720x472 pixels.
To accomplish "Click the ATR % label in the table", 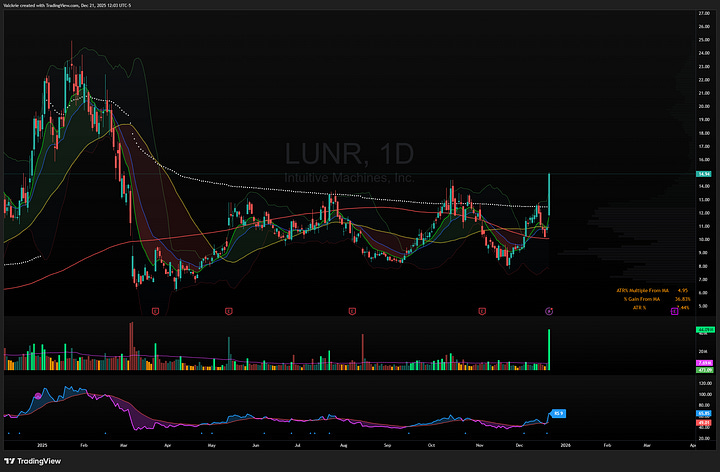I will pos(639,308).
